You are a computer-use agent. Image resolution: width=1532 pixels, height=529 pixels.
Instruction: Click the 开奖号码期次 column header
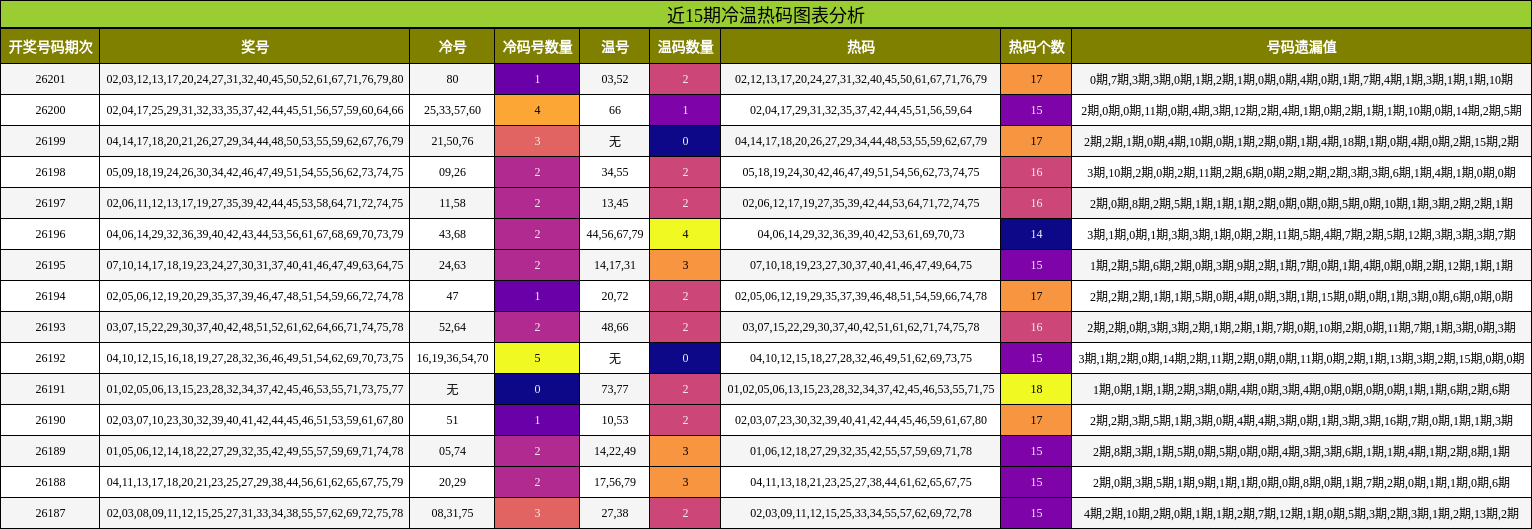pos(50,47)
